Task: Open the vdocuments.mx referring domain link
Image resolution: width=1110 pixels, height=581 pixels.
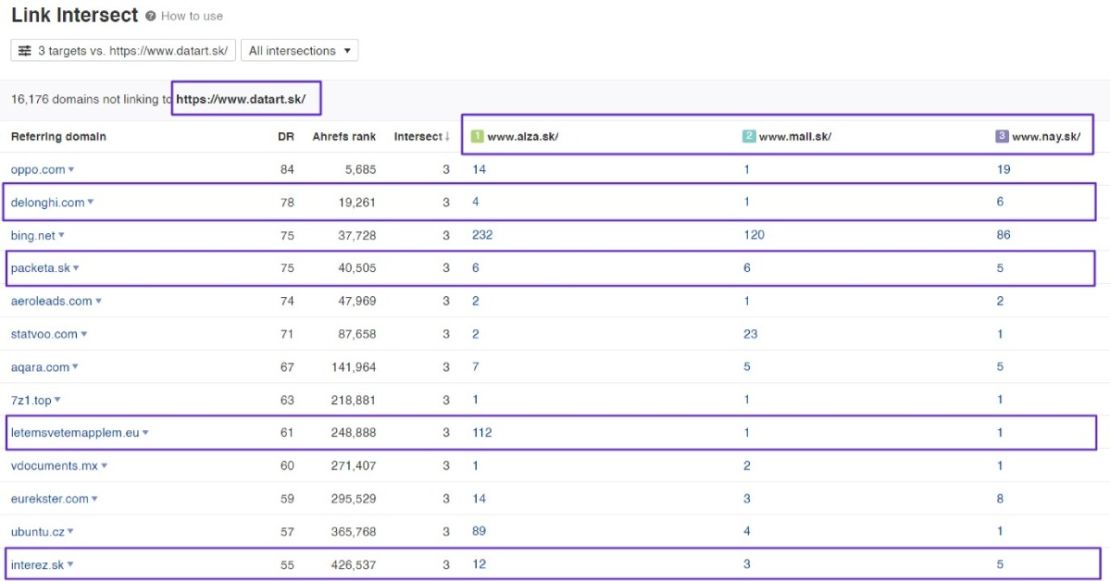Action: click(x=54, y=466)
